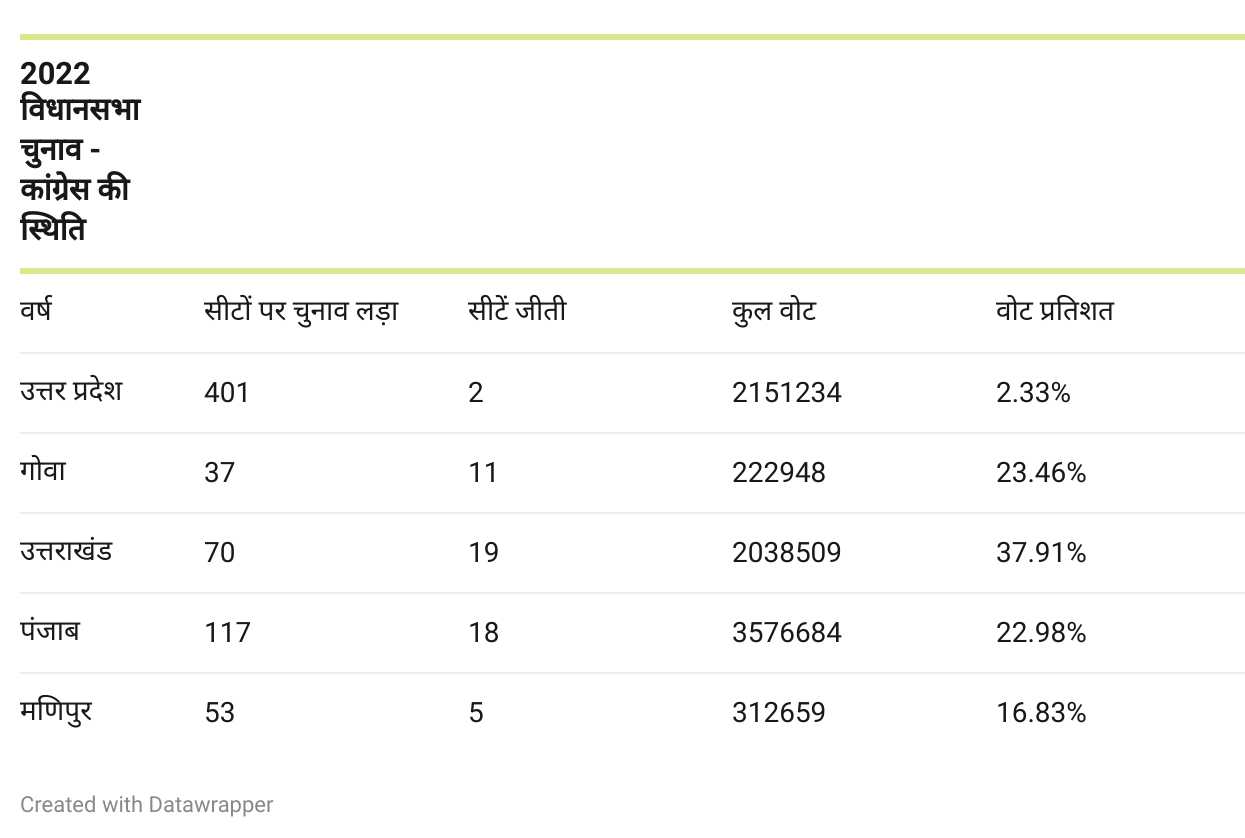Select the 'सीटों पर चुनाव लड़ा' column header
Screen dimensions: 1245x838
pos(301,311)
